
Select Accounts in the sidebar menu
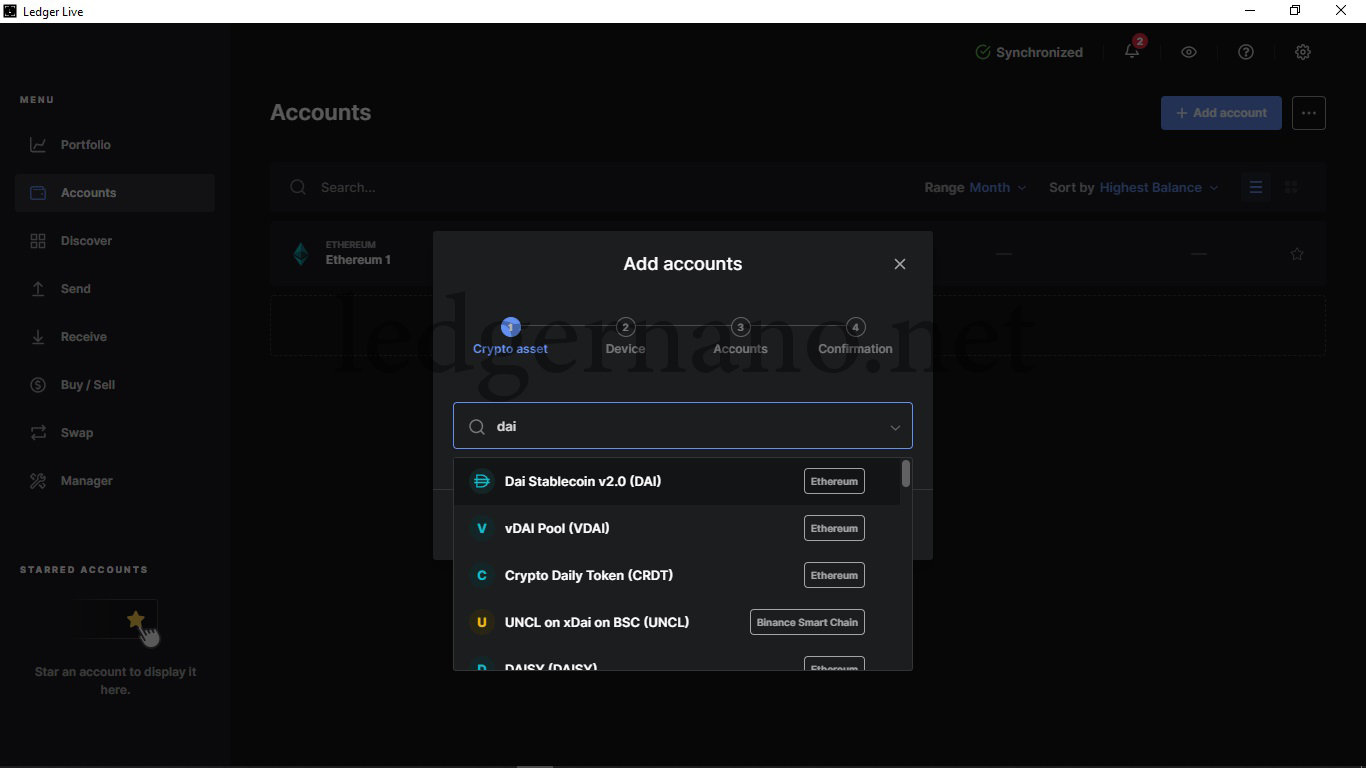coord(115,193)
